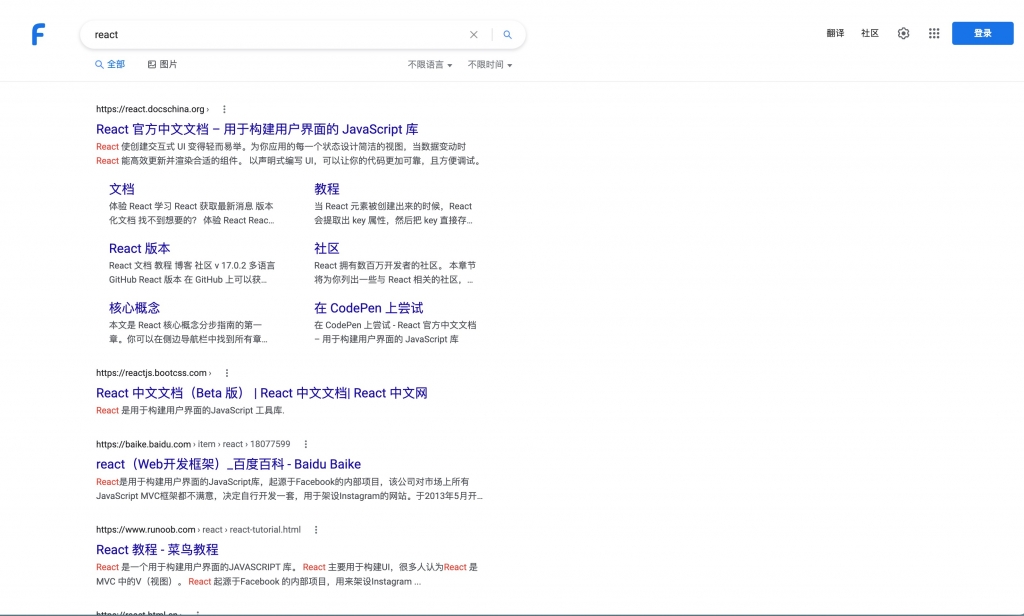The height and width of the screenshot is (616, 1024).
Task: Open the 百度百科 react result title
Action: tap(229, 464)
